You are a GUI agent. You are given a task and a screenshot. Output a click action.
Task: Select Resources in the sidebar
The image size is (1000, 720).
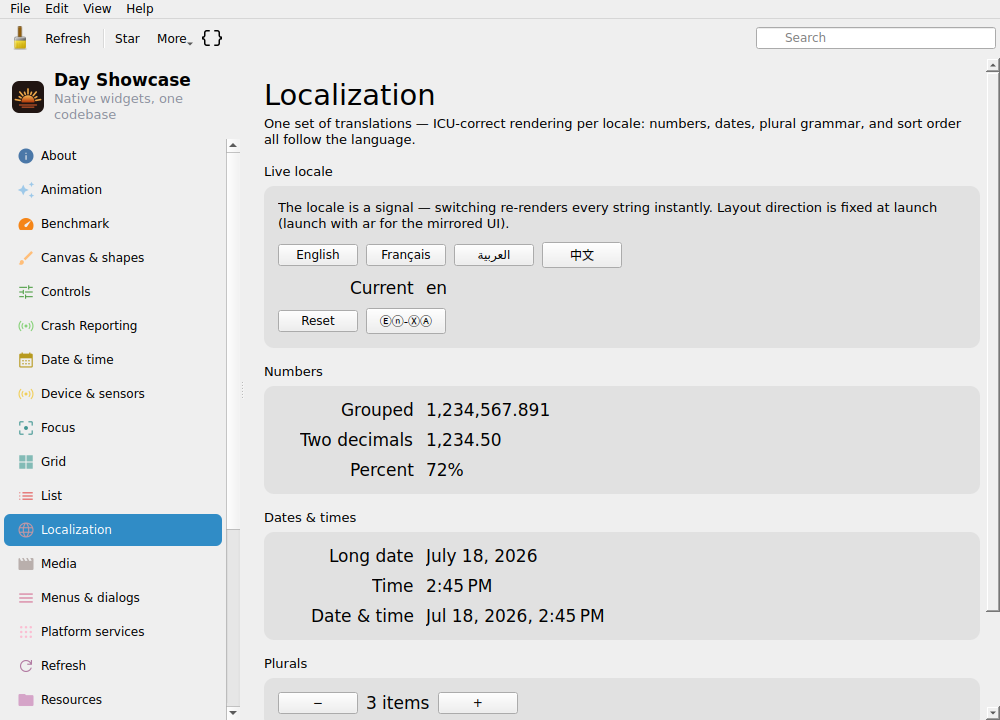pyautogui.click(x=113, y=700)
